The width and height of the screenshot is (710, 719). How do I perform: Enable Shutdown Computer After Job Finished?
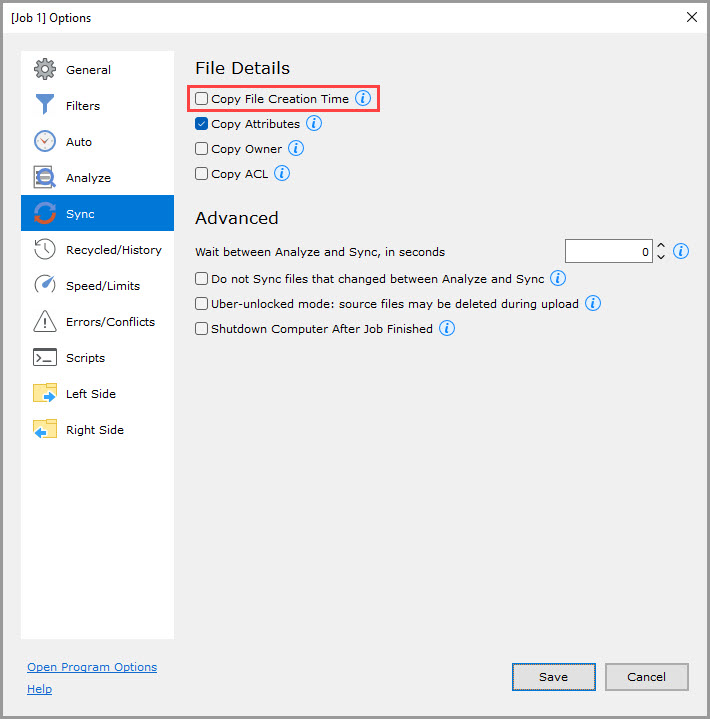point(202,328)
